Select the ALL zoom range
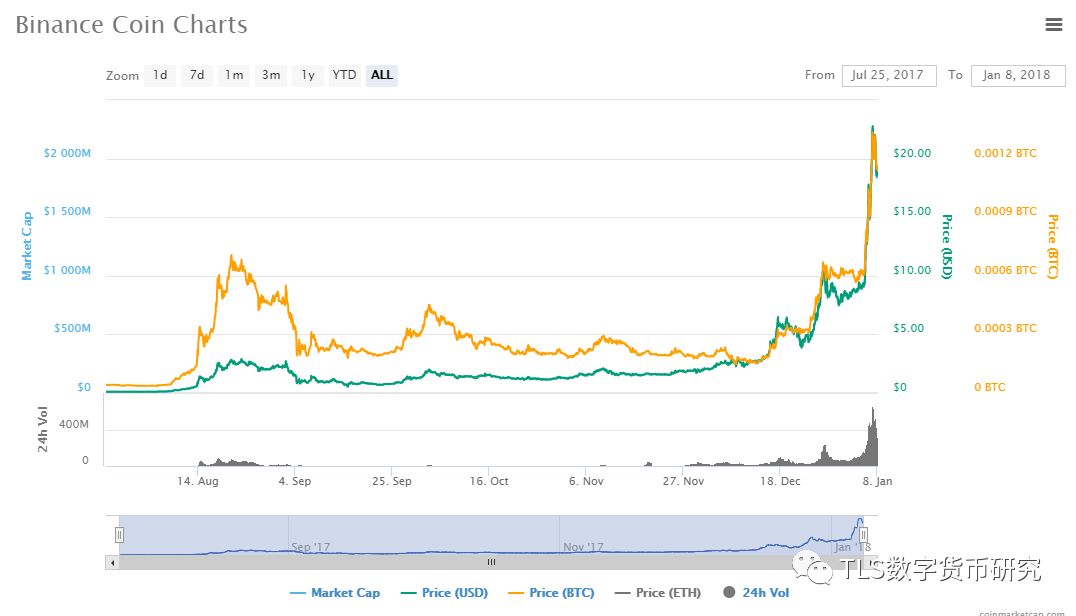Viewport: 1076px width, 616px height. (x=382, y=75)
